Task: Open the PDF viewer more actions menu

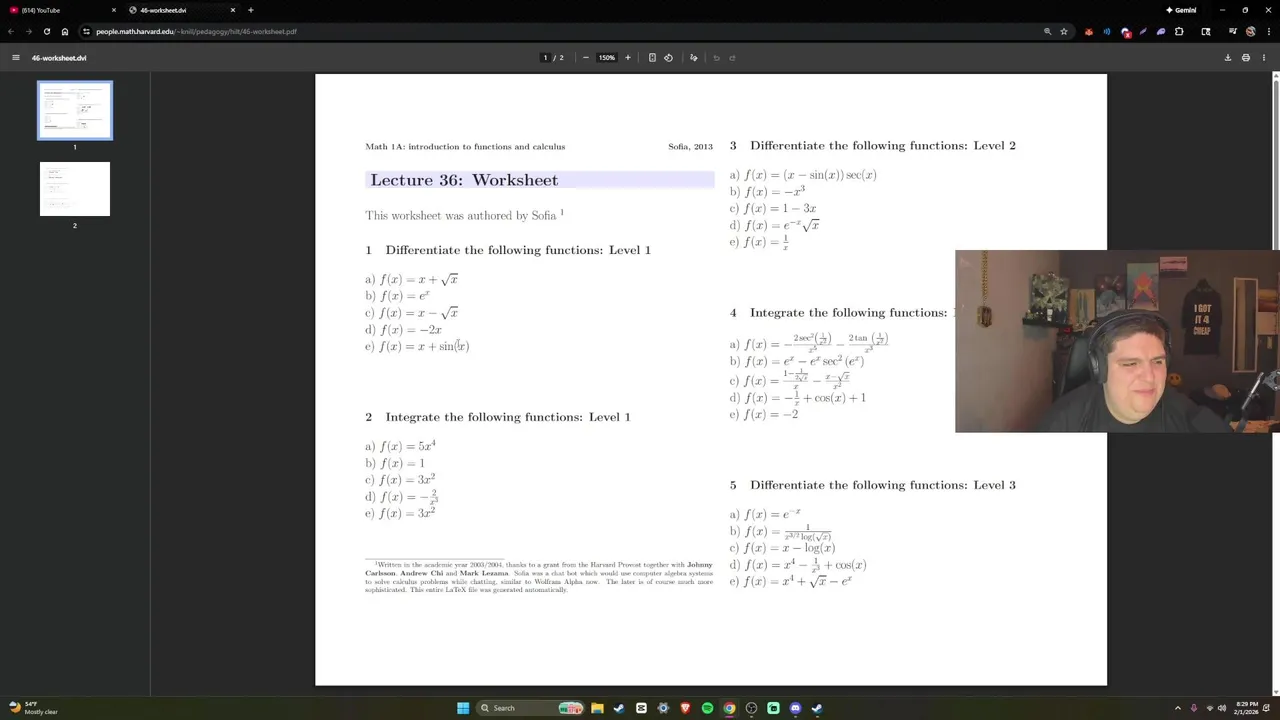Action: coord(1264,58)
